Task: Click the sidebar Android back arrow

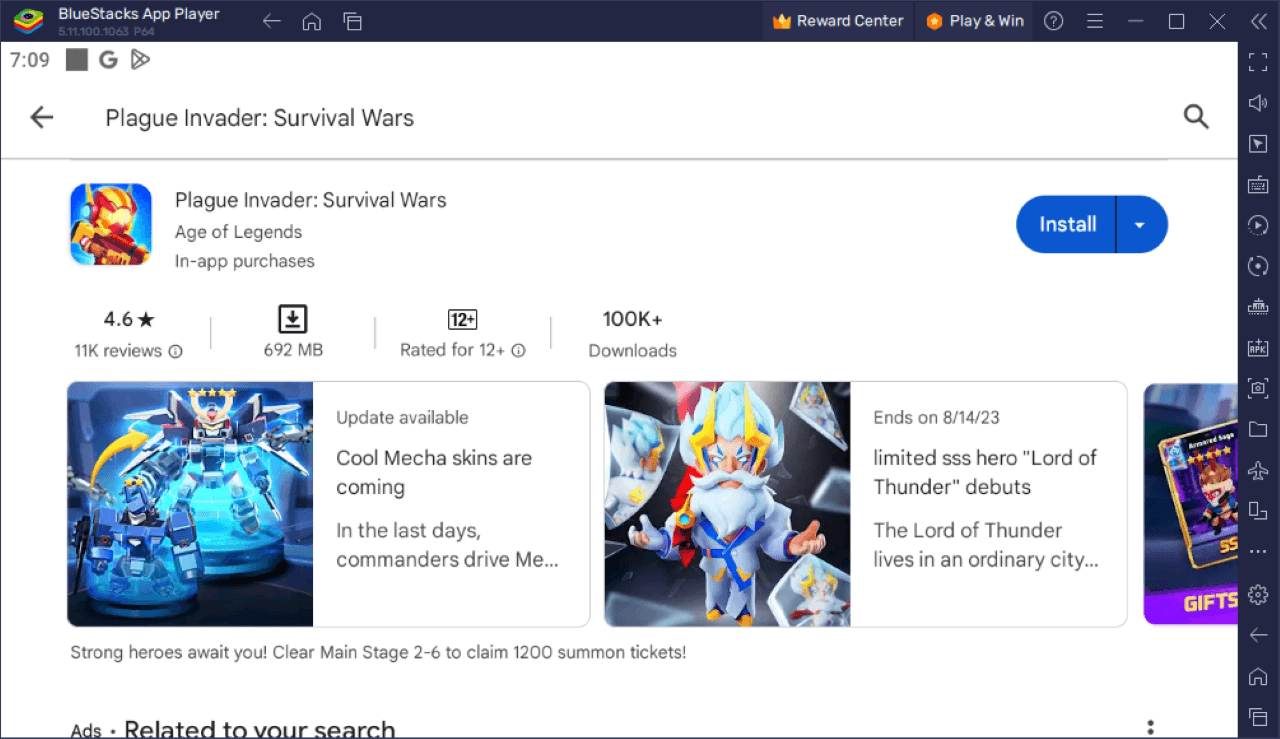Action: coord(1258,635)
